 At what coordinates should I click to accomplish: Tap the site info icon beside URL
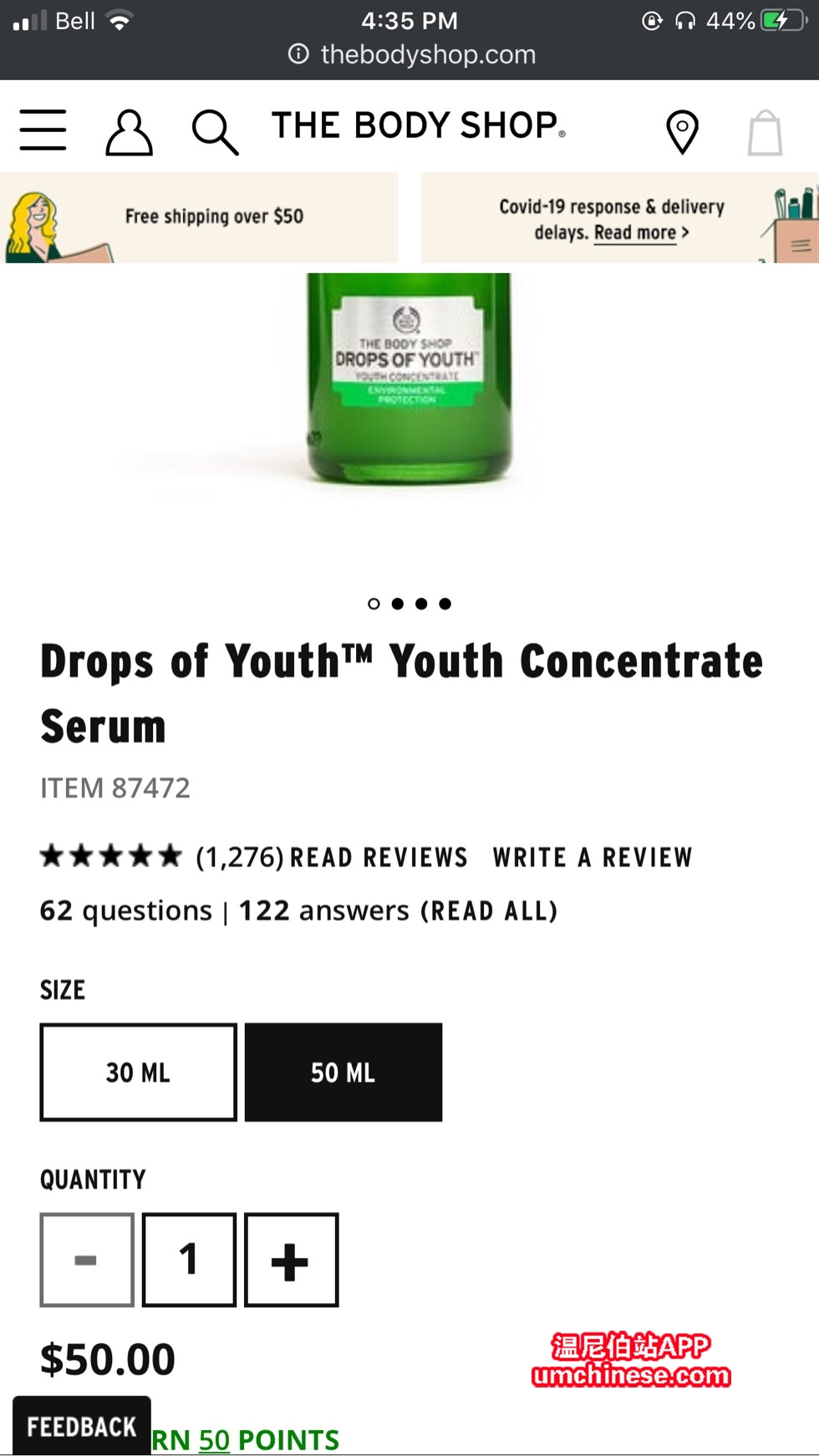point(298,54)
